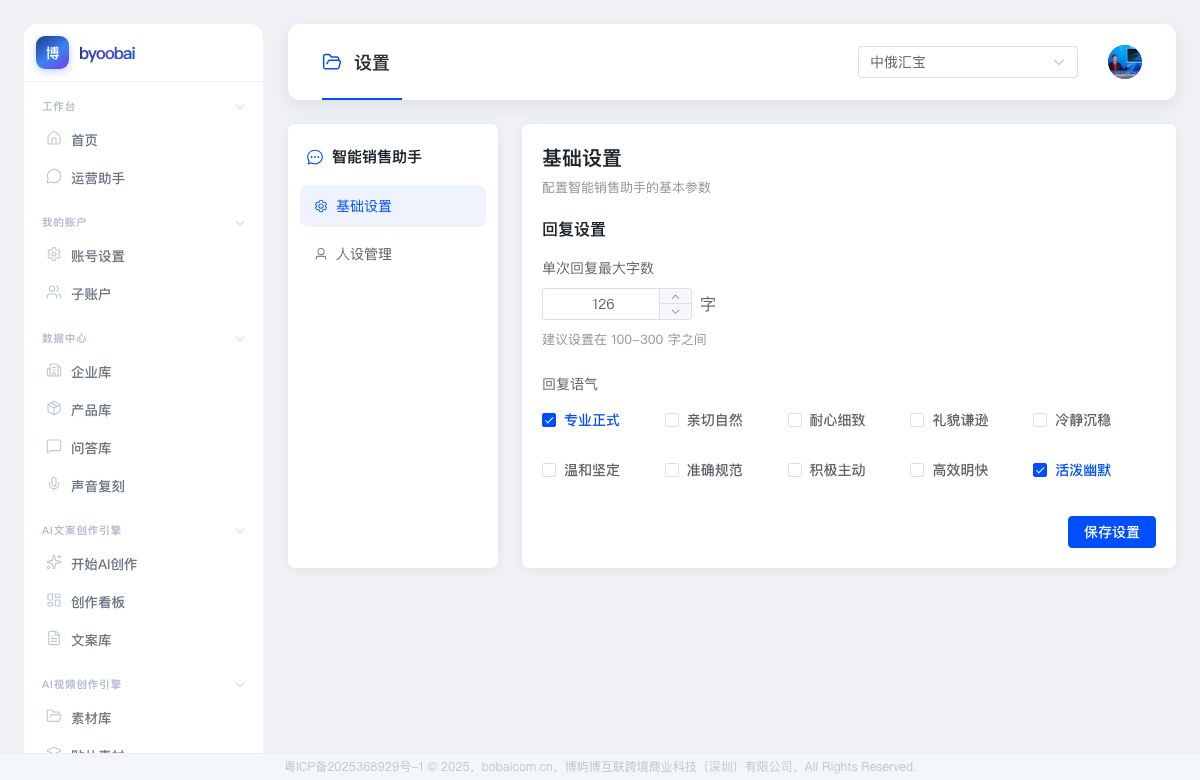1200x780 pixels.
Task: Click the person icon in 人设管理 tab
Action: coord(321,254)
